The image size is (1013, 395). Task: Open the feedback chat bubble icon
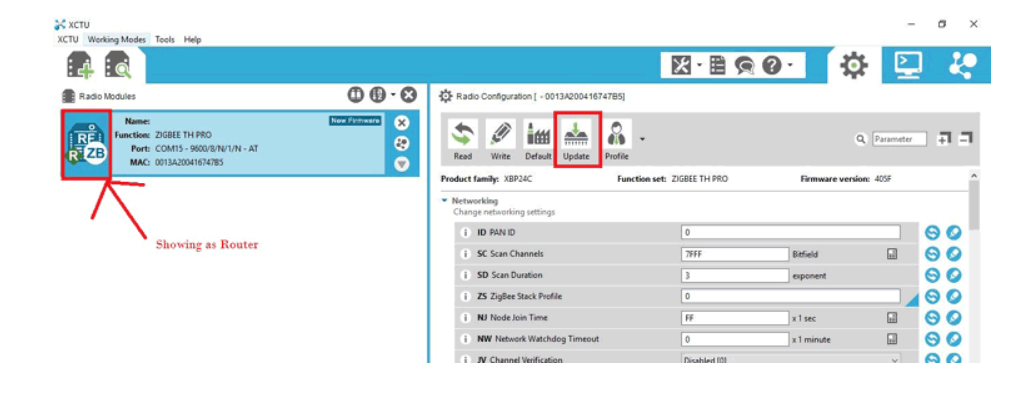click(744, 65)
